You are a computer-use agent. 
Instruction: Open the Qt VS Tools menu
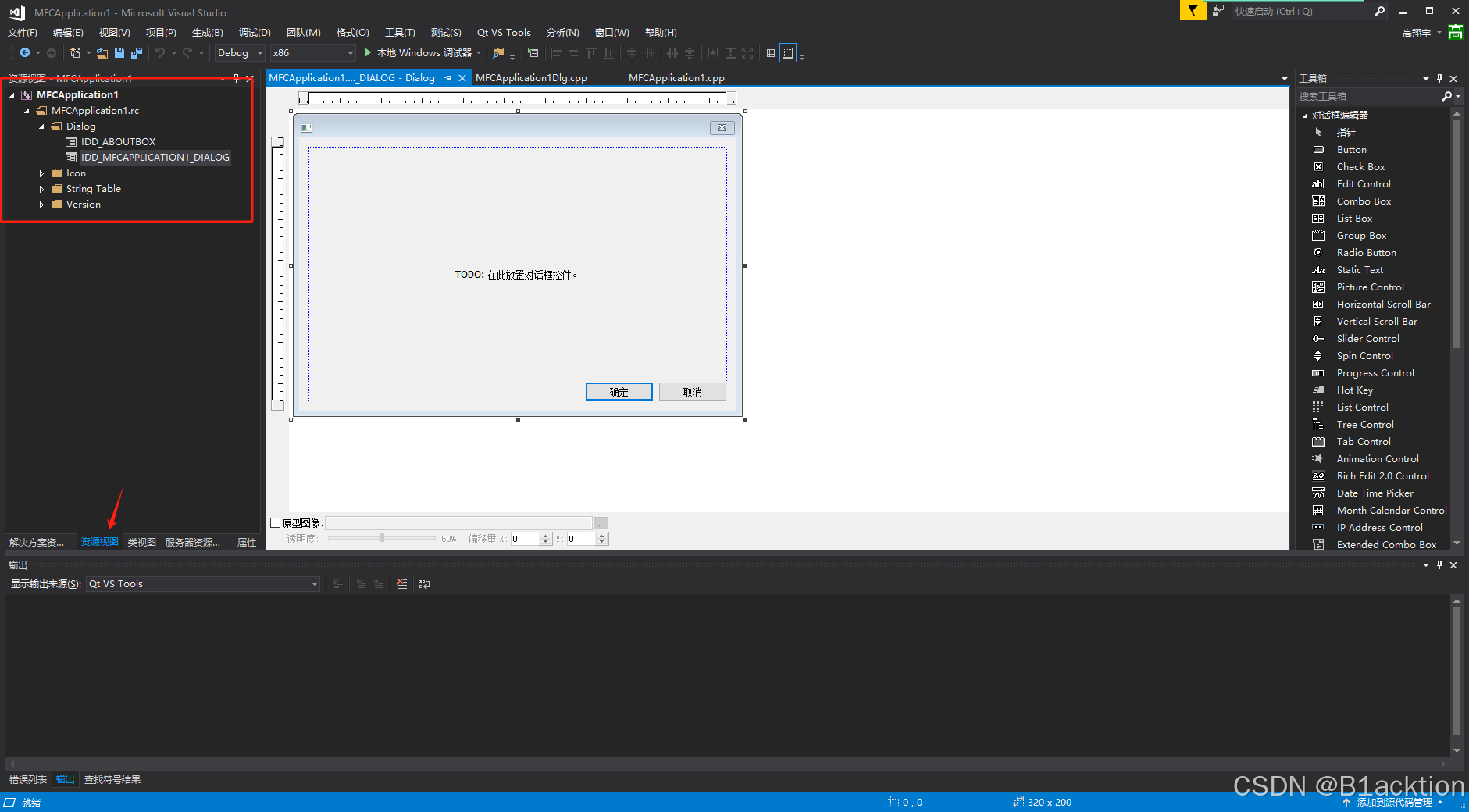point(504,32)
